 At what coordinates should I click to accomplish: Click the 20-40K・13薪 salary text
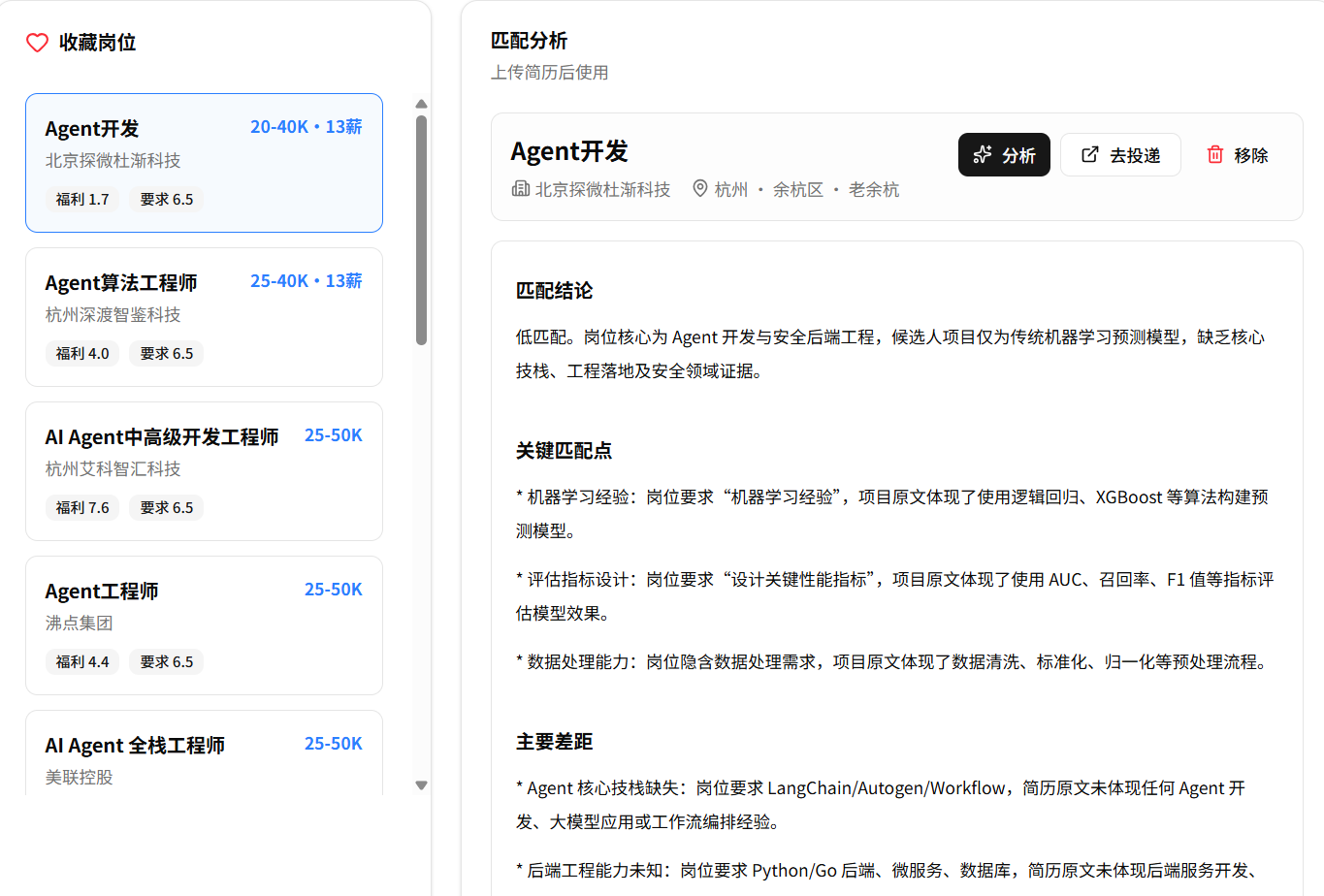point(307,127)
